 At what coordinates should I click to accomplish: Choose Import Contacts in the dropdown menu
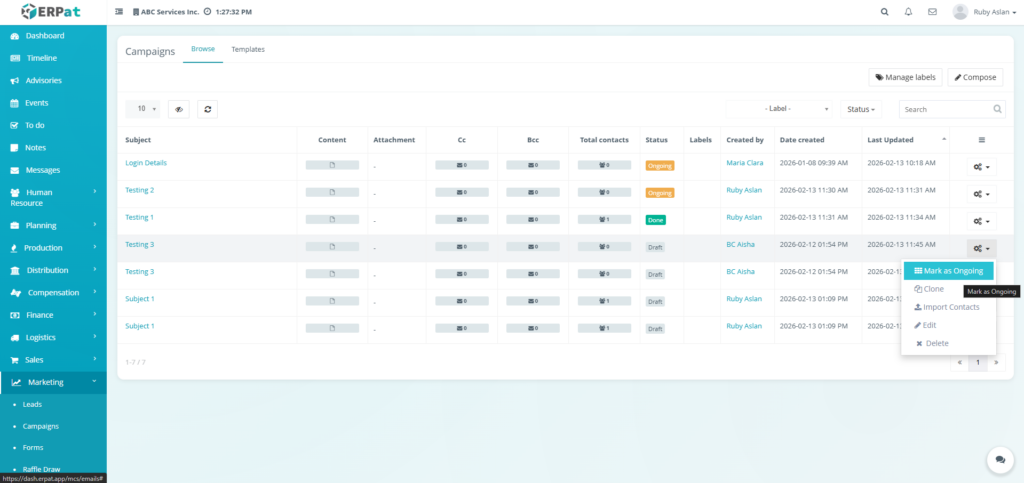[x=949, y=307]
